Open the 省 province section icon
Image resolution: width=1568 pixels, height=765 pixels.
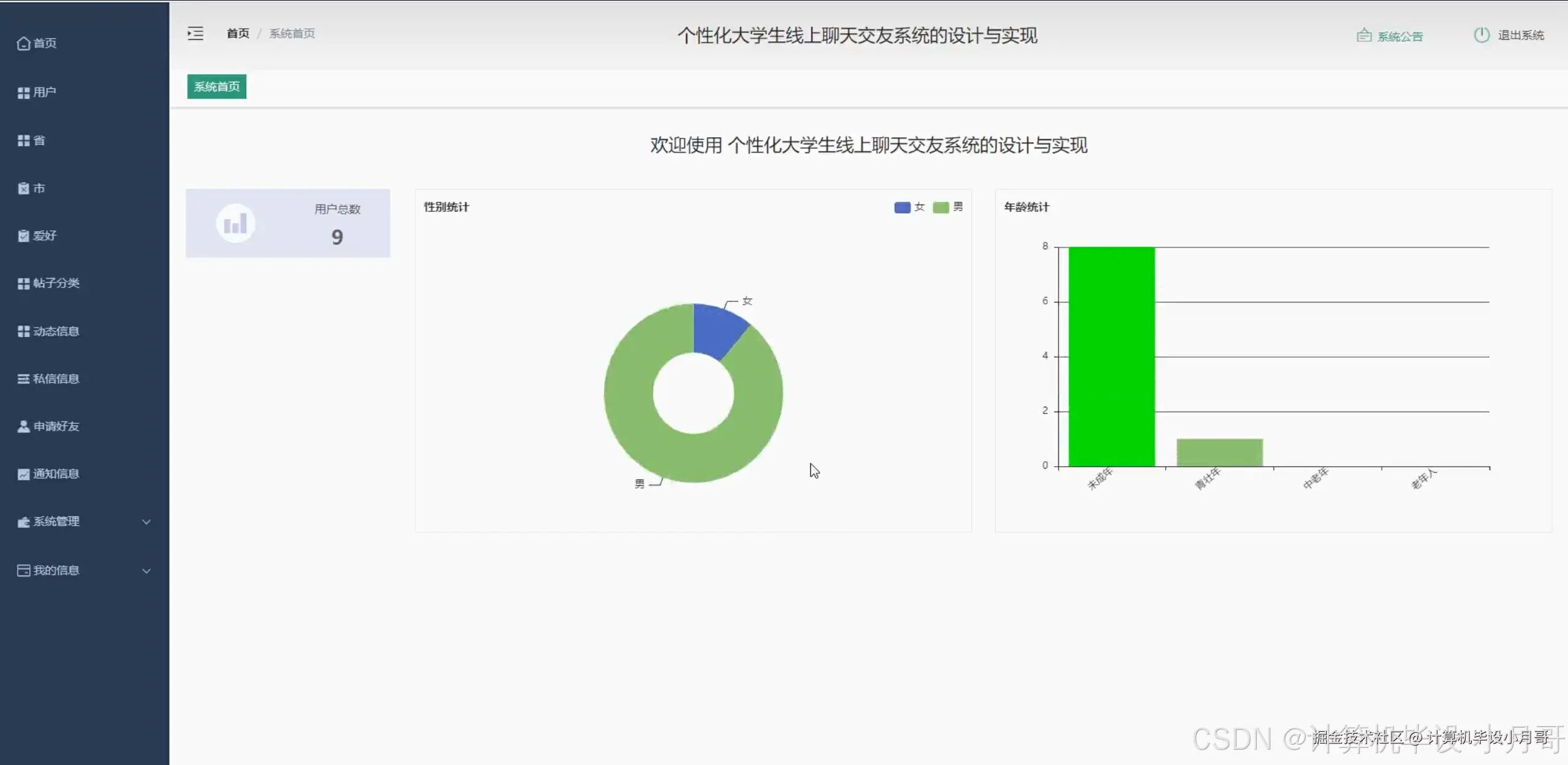[23, 140]
